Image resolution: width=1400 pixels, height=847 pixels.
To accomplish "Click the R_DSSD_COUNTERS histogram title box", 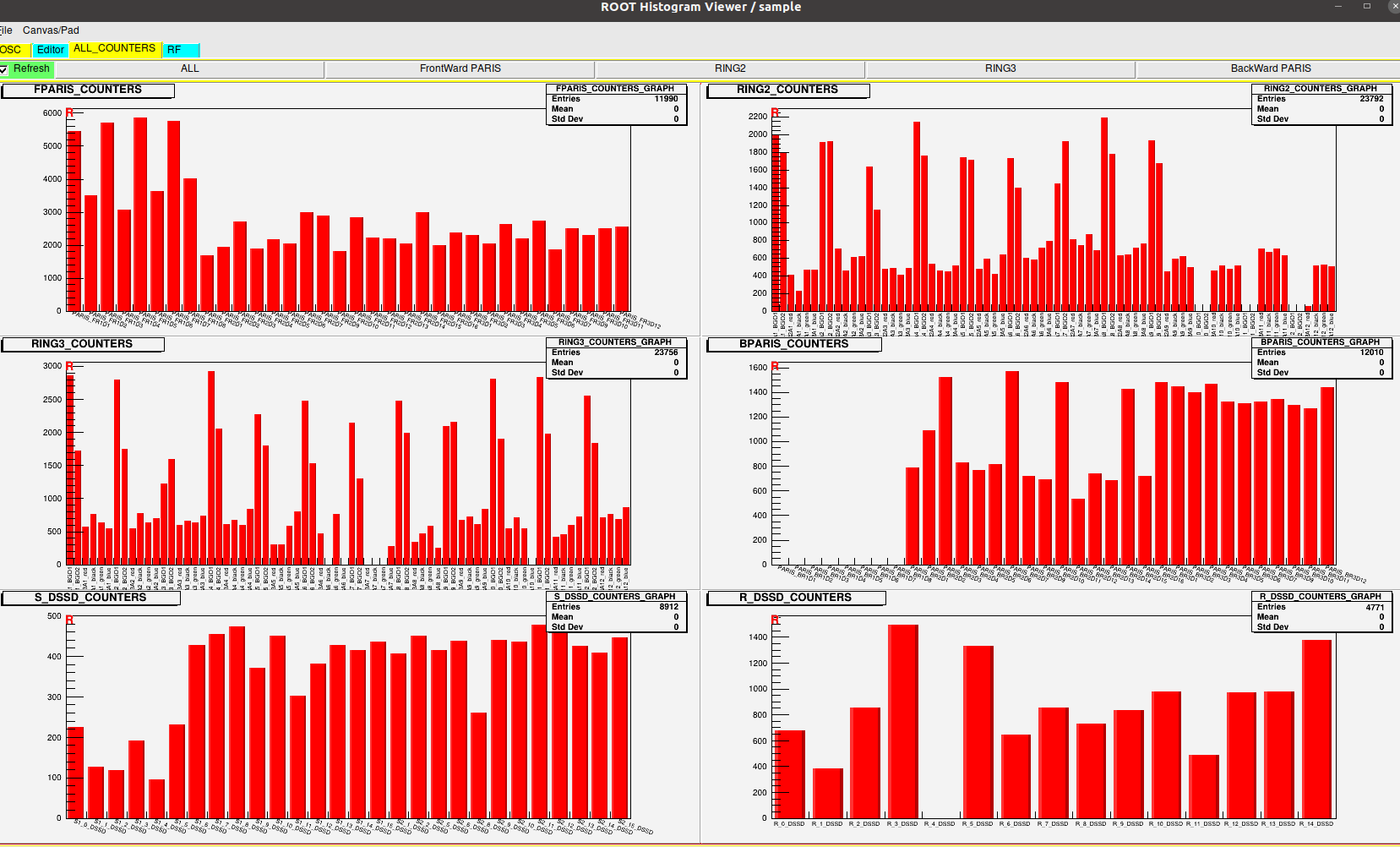I will coord(796,598).
